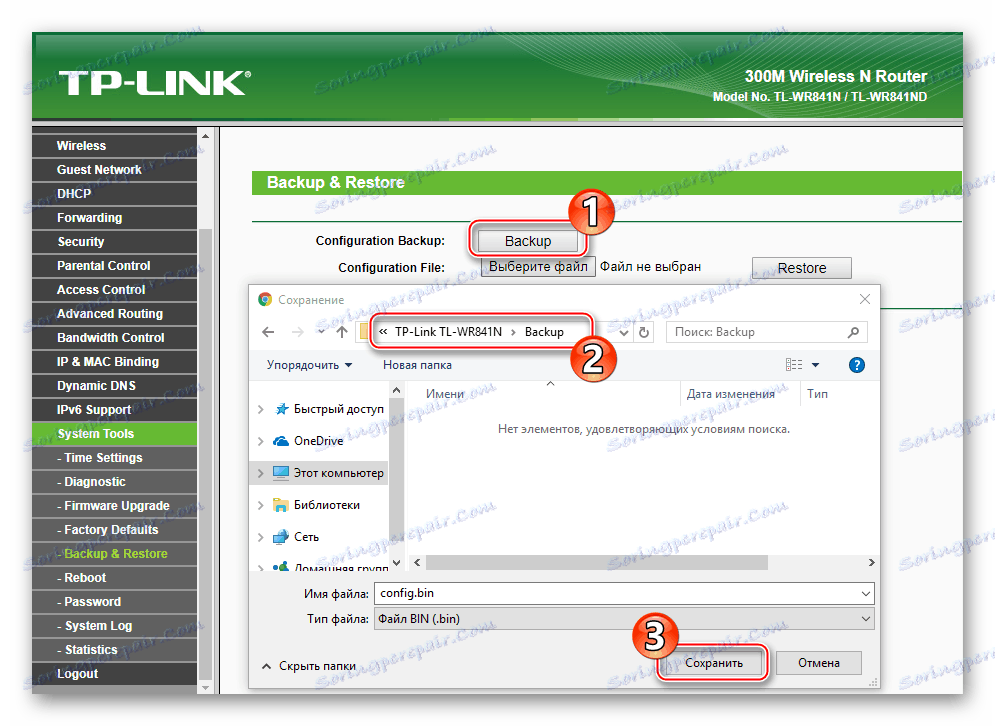Click the Restore button
The image size is (995, 726).
tap(801, 268)
